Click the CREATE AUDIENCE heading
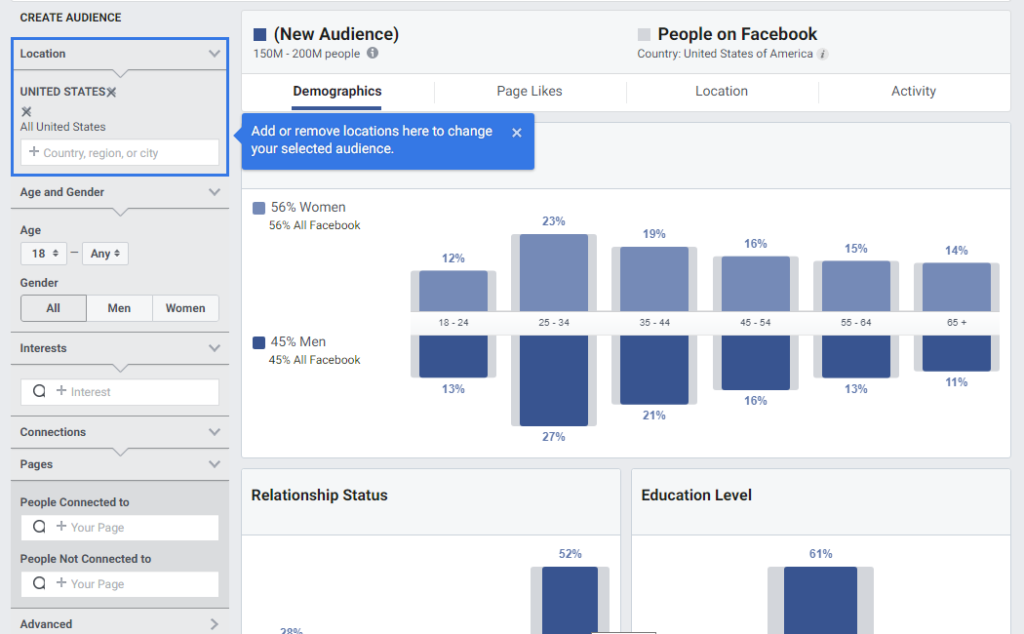The height and width of the screenshot is (634, 1024). pos(71,18)
